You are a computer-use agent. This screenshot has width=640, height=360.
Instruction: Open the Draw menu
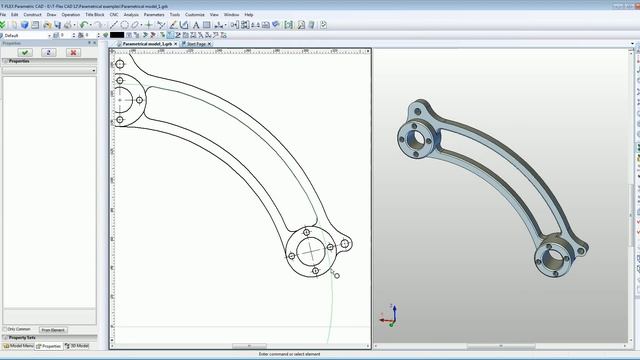point(51,14)
